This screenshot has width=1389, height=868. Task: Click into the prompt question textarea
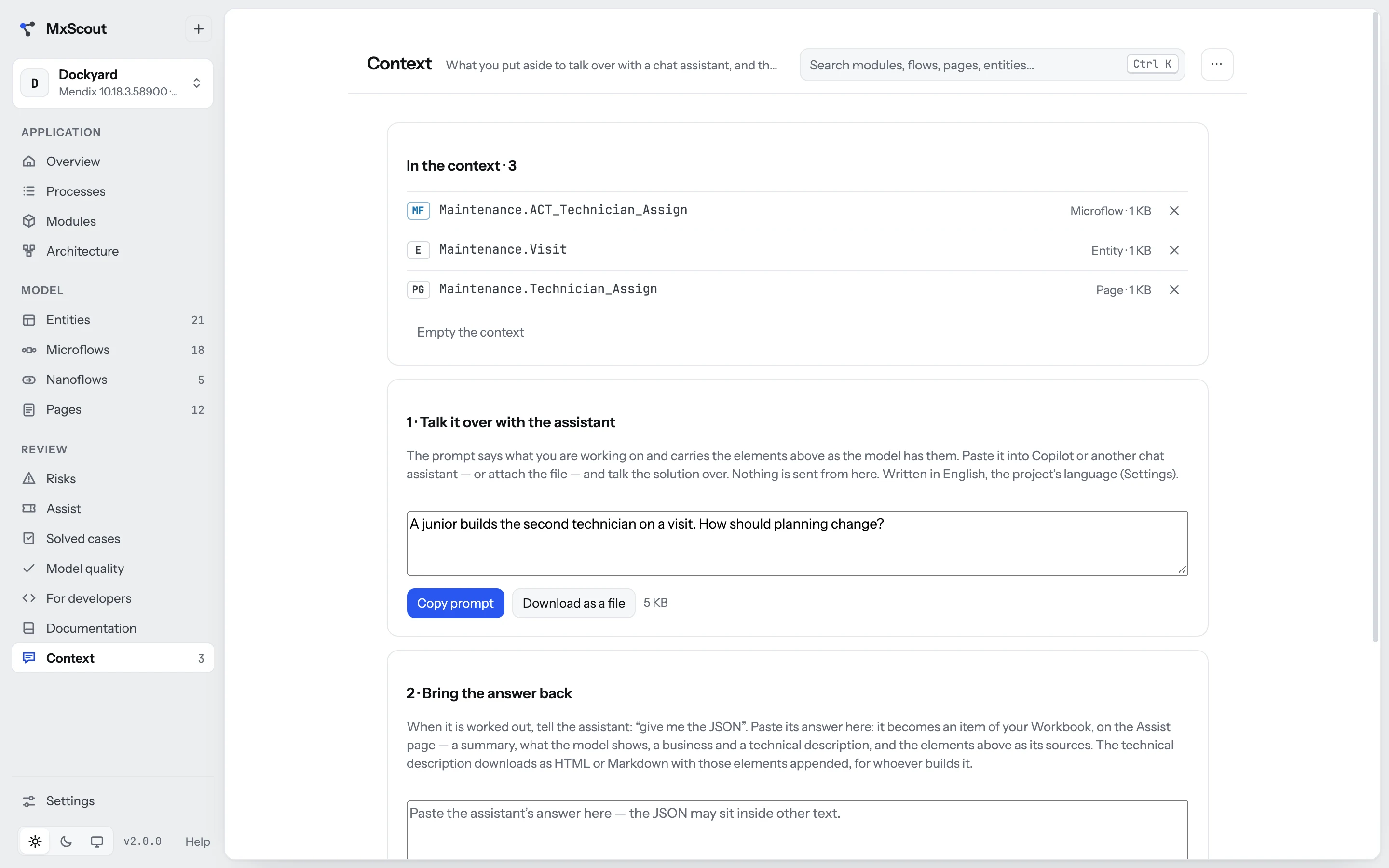point(797,543)
